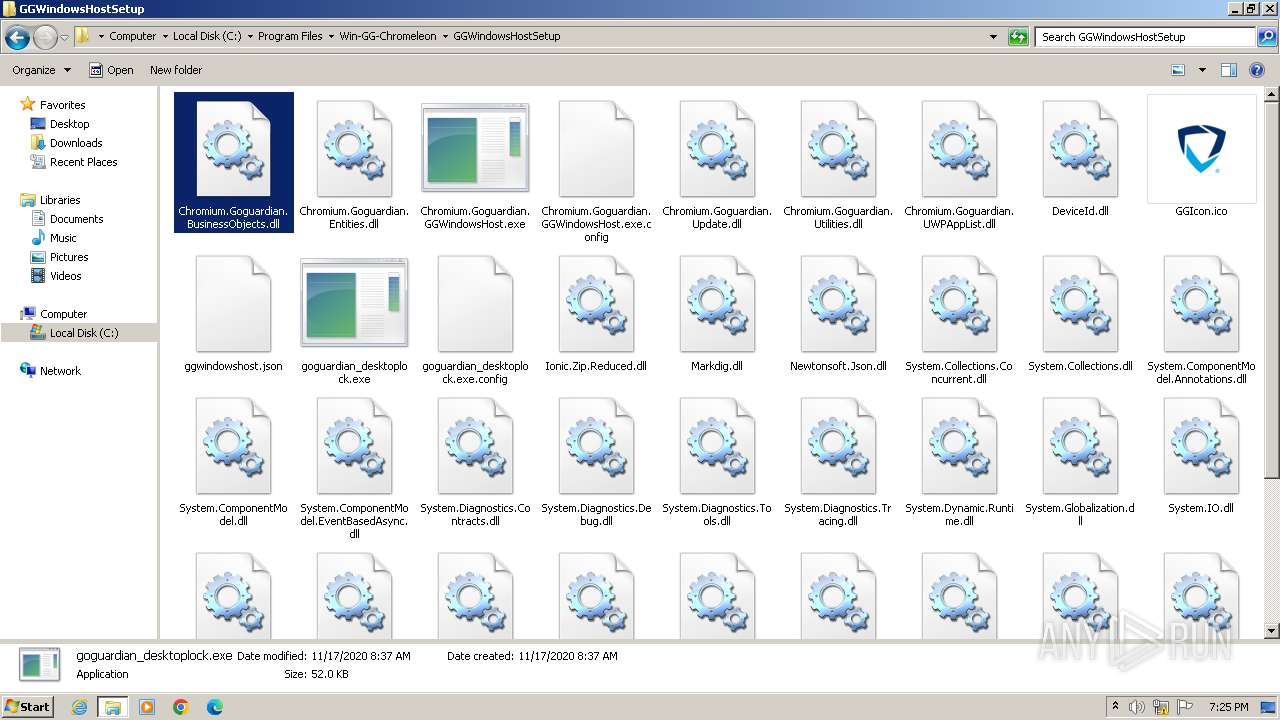Toggle the preview pane button
This screenshot has width=1280, height=720.
[1229, 70]
